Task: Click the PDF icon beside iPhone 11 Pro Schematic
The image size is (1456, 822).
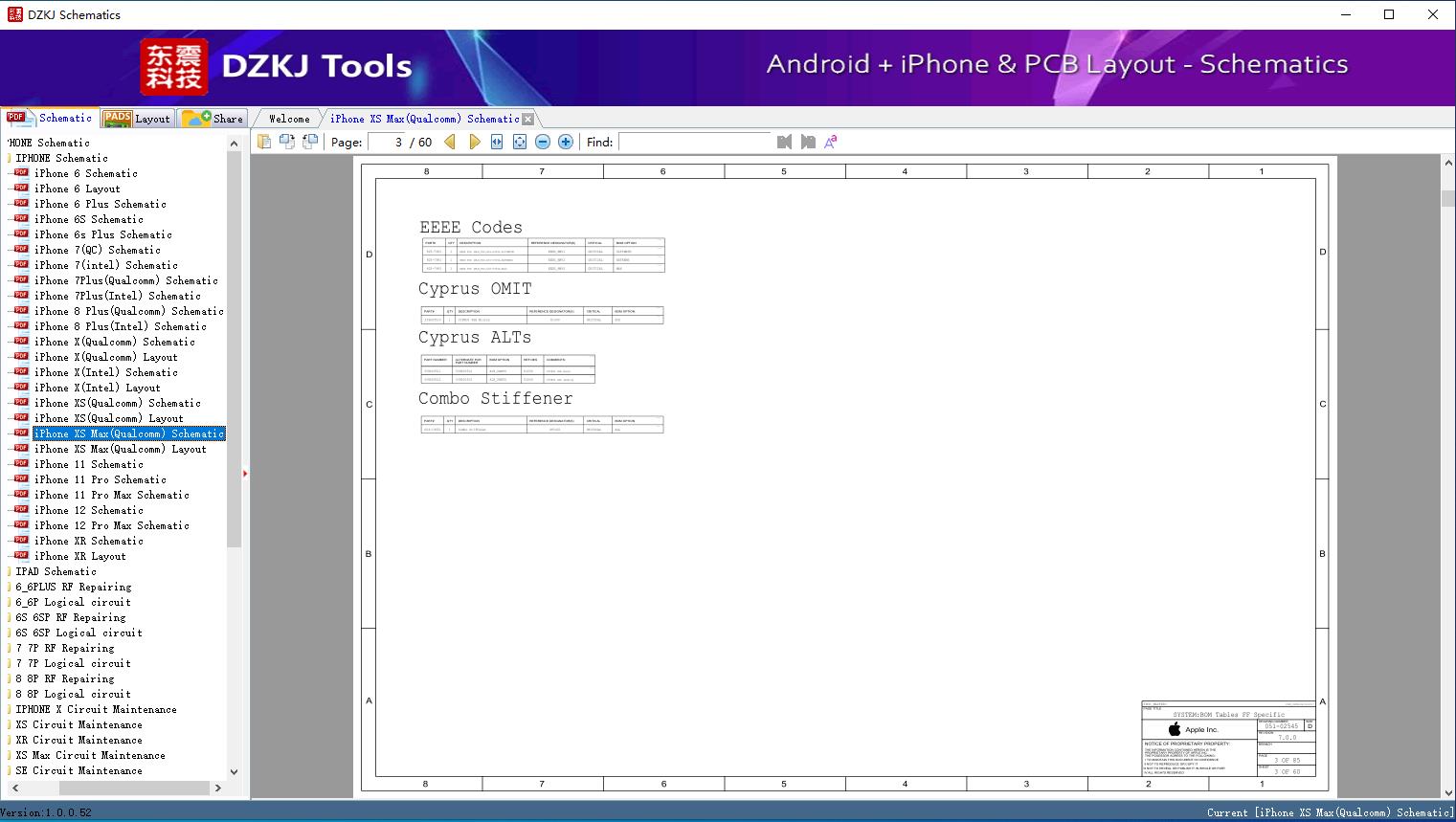Action: pyautogui.click(x=21, y=478)
